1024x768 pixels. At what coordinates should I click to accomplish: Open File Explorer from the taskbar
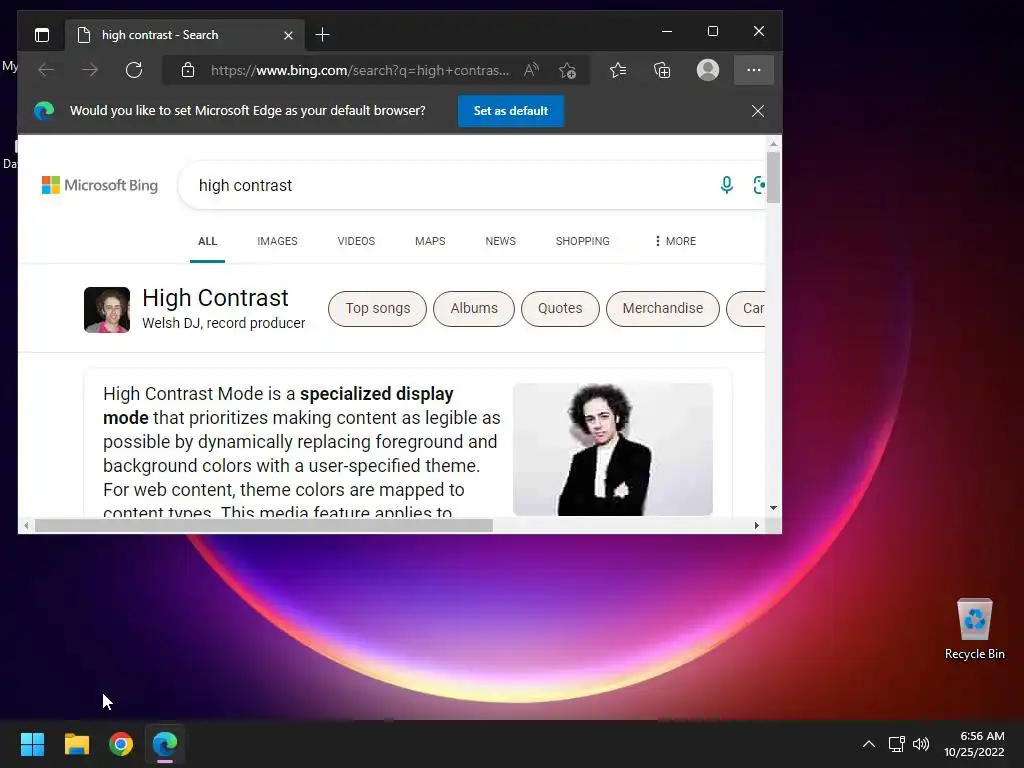pyautogui.click(x=76, y=744)
